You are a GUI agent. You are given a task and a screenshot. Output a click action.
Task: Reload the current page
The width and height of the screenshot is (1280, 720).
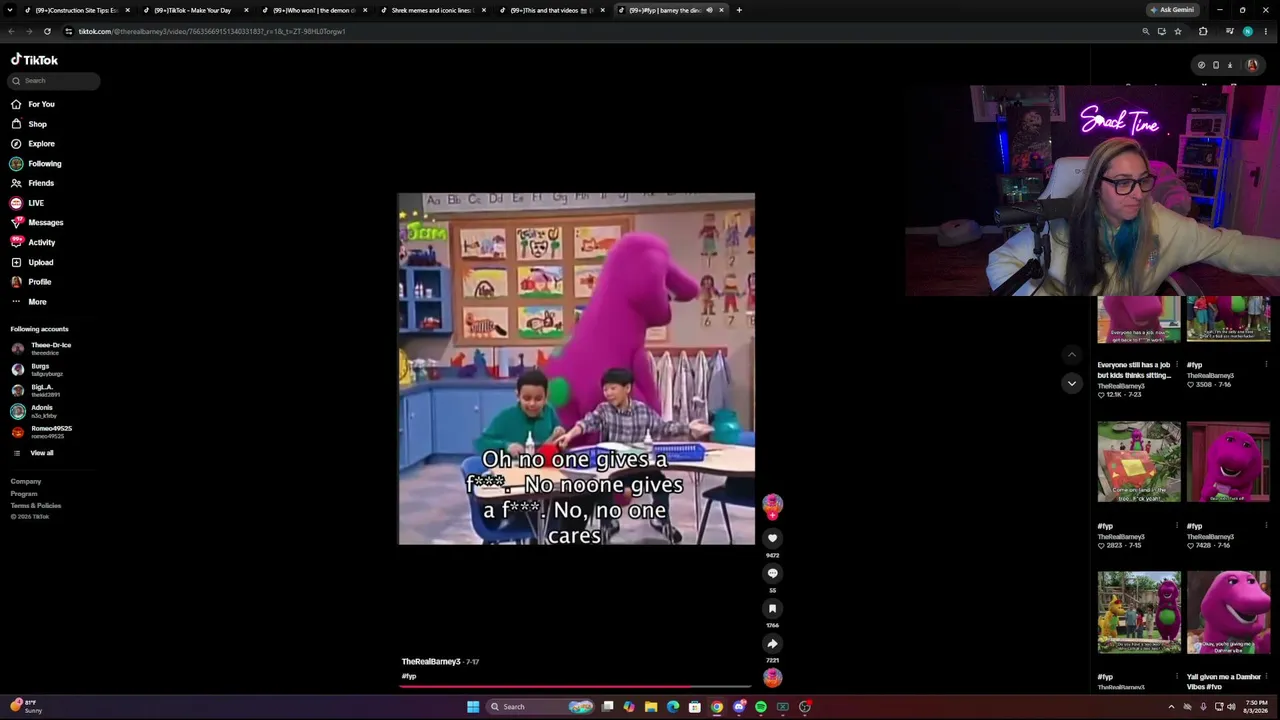[x=47, y=31]
